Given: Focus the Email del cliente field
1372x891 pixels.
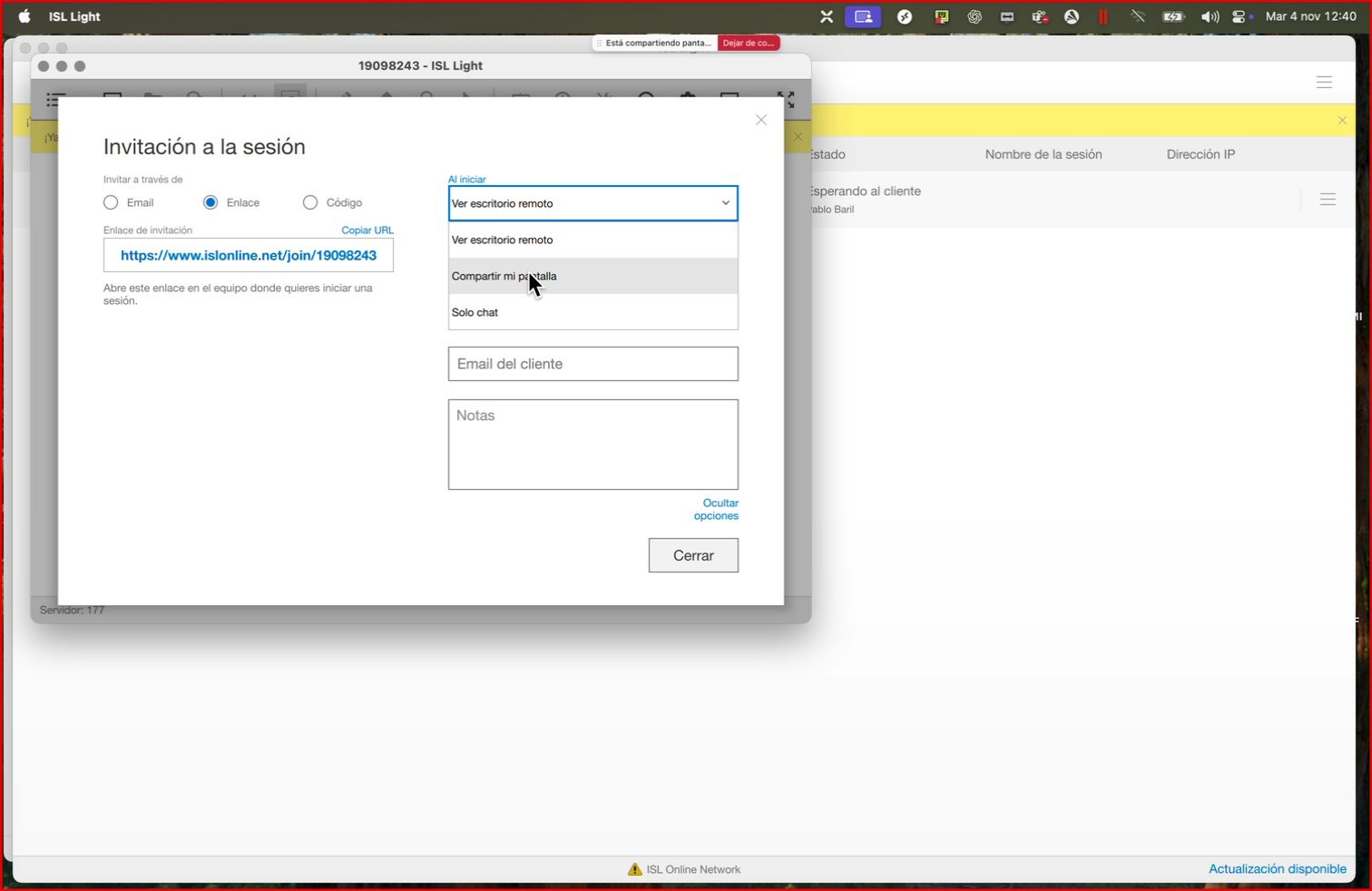Looking at the screenshot, I should [x=593, y=364].
